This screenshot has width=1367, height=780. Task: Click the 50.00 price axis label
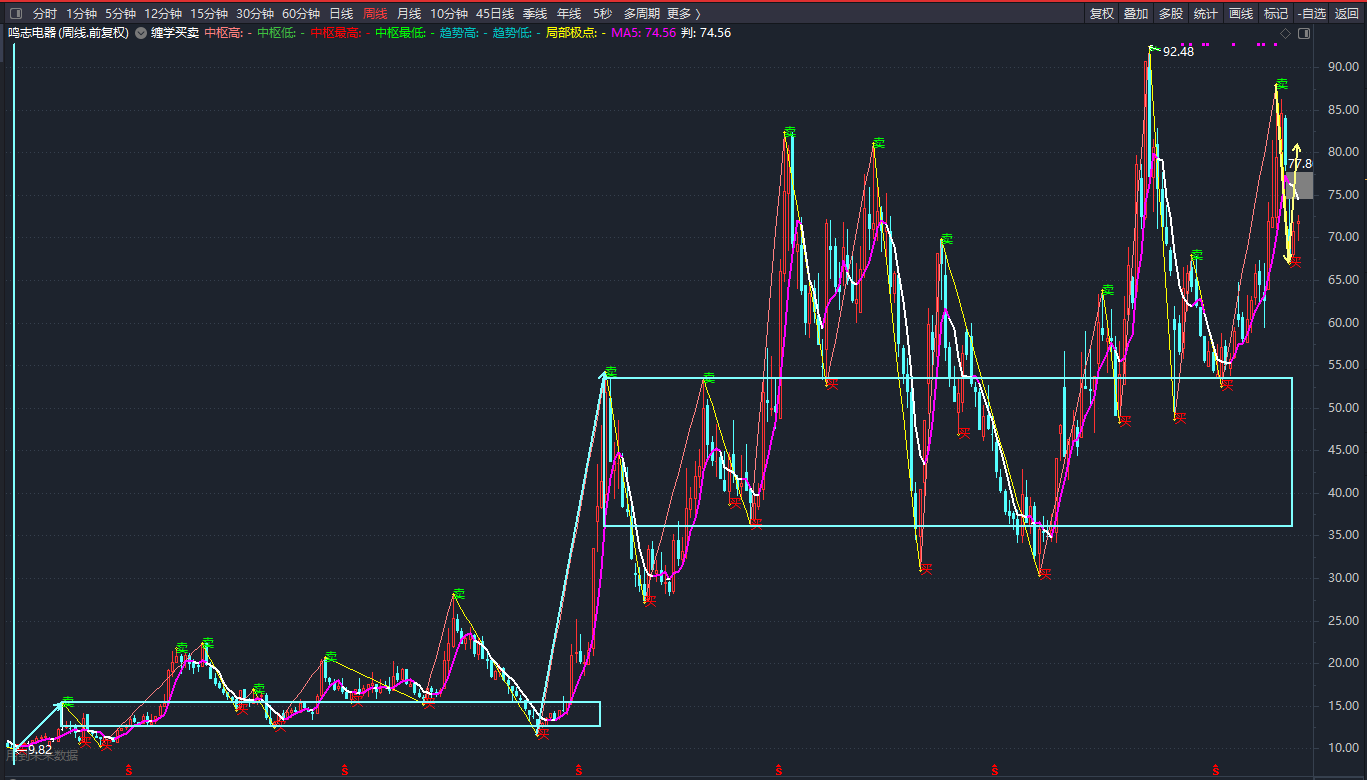pyautogui.click(x=1343, y=408)
